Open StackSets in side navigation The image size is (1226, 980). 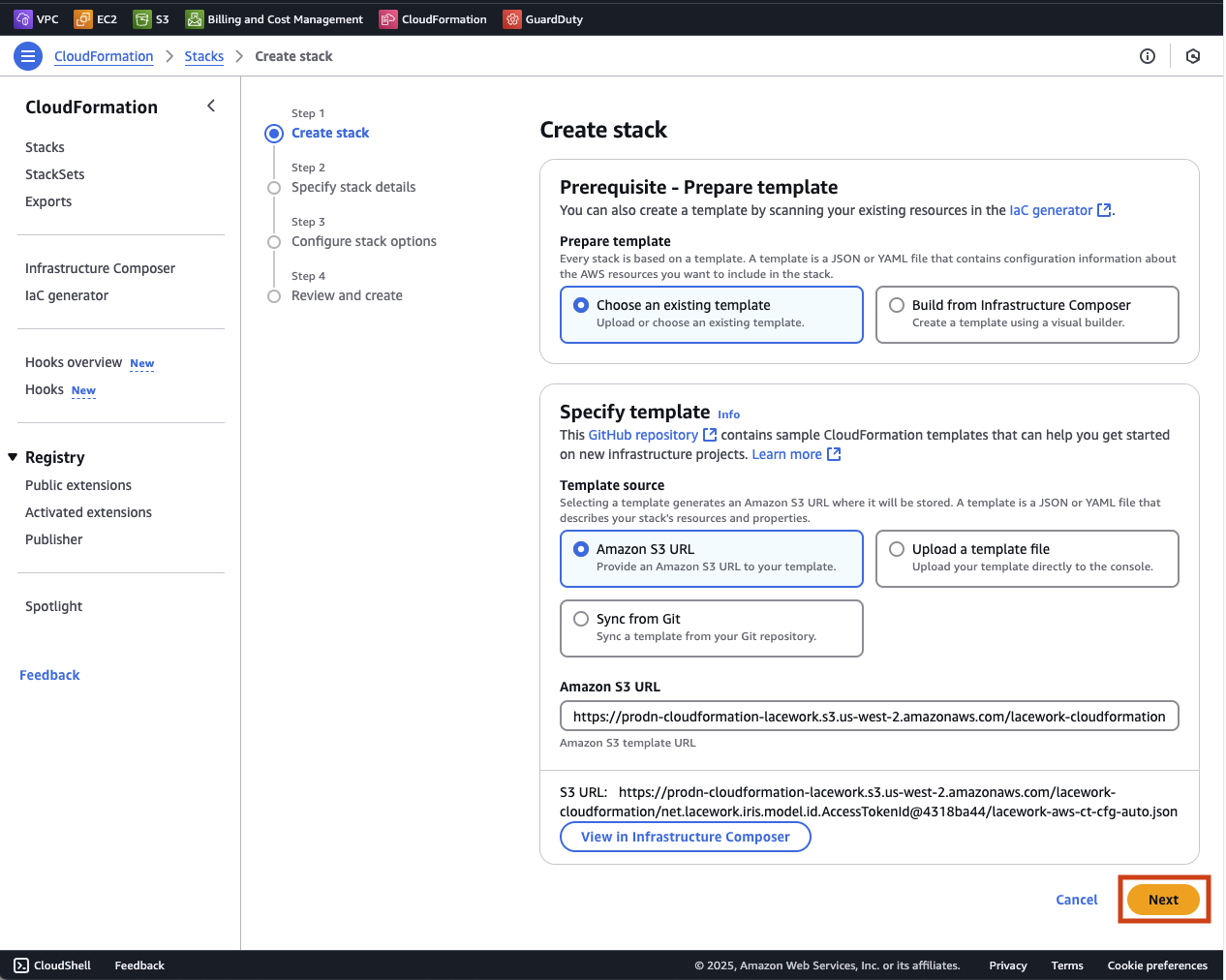click(x=55, y=174)
